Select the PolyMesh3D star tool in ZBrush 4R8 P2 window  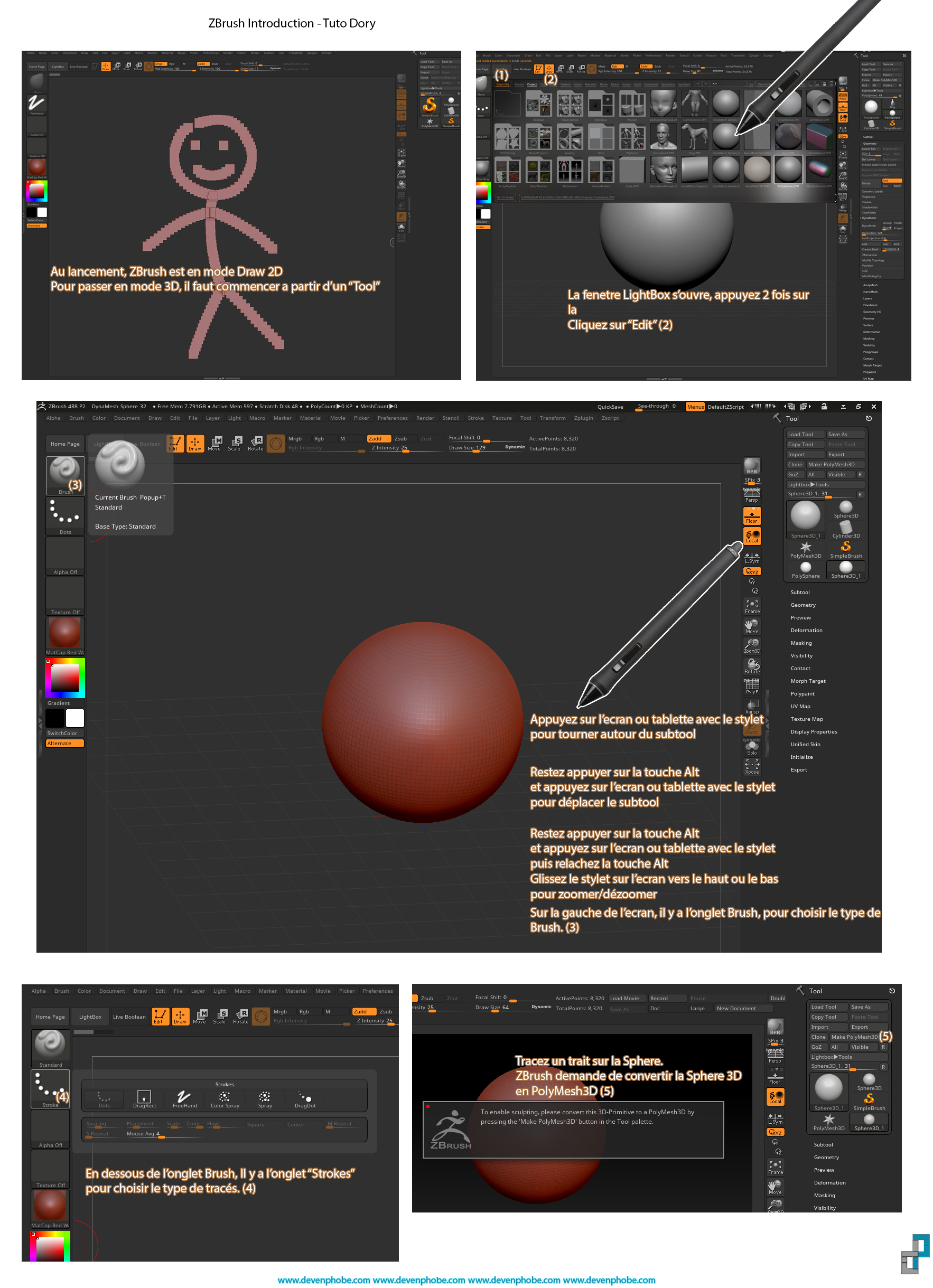(x=805, y=550)
